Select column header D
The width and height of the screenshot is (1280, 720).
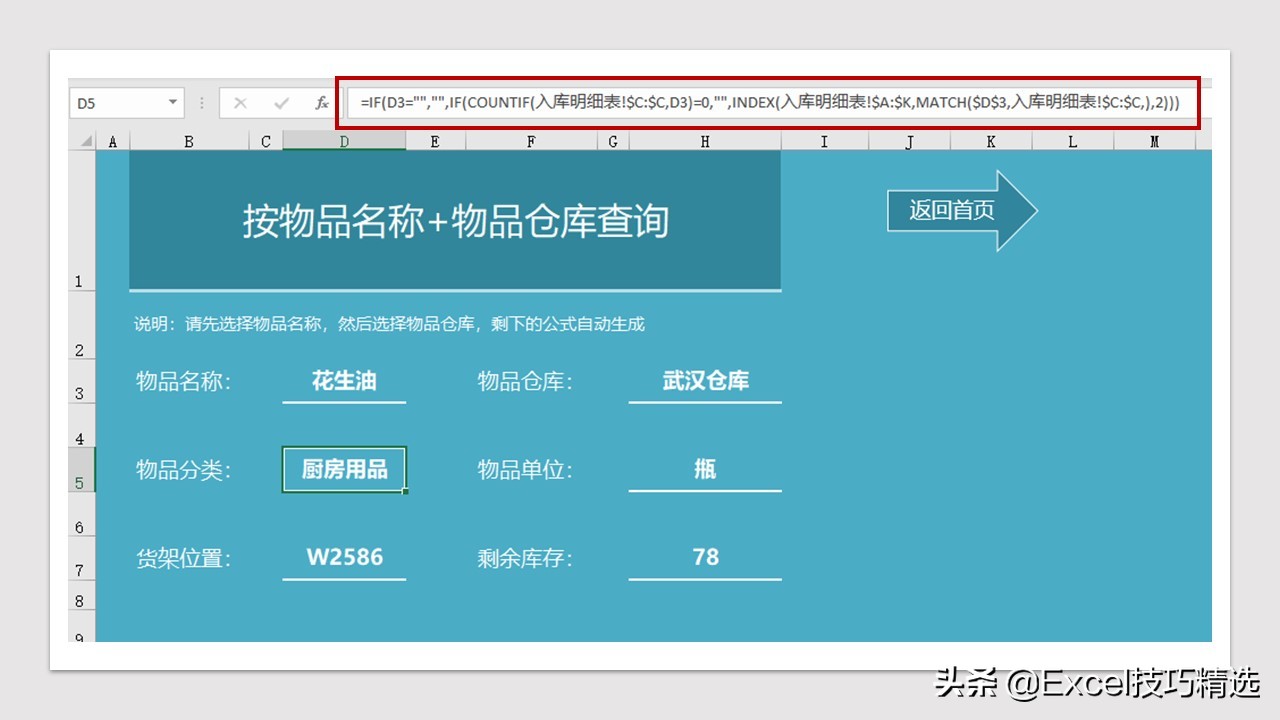[343, 141]
